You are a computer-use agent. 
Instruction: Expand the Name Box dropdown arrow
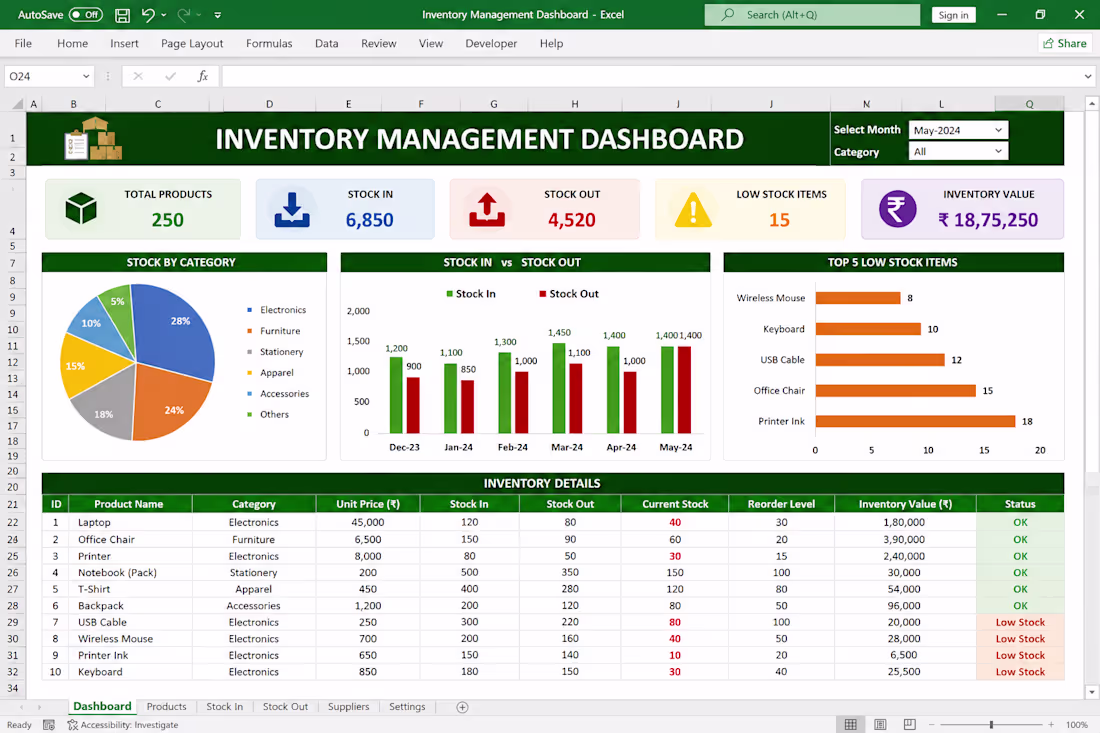tap(86, 76)
